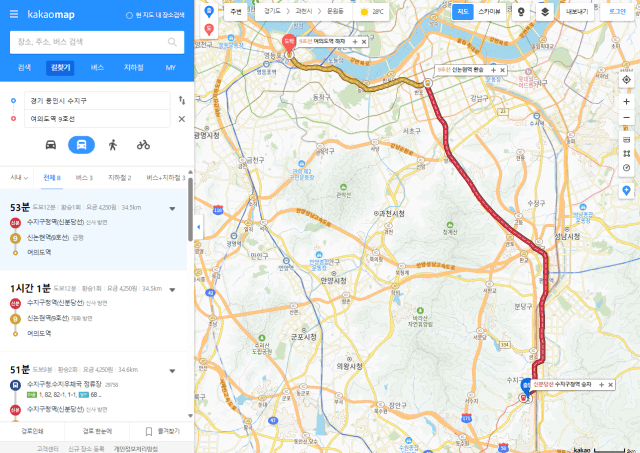This screenshot has width=640, height=453.
Task: Open the 시내 dropdown filter
Action: pos(19,178)
